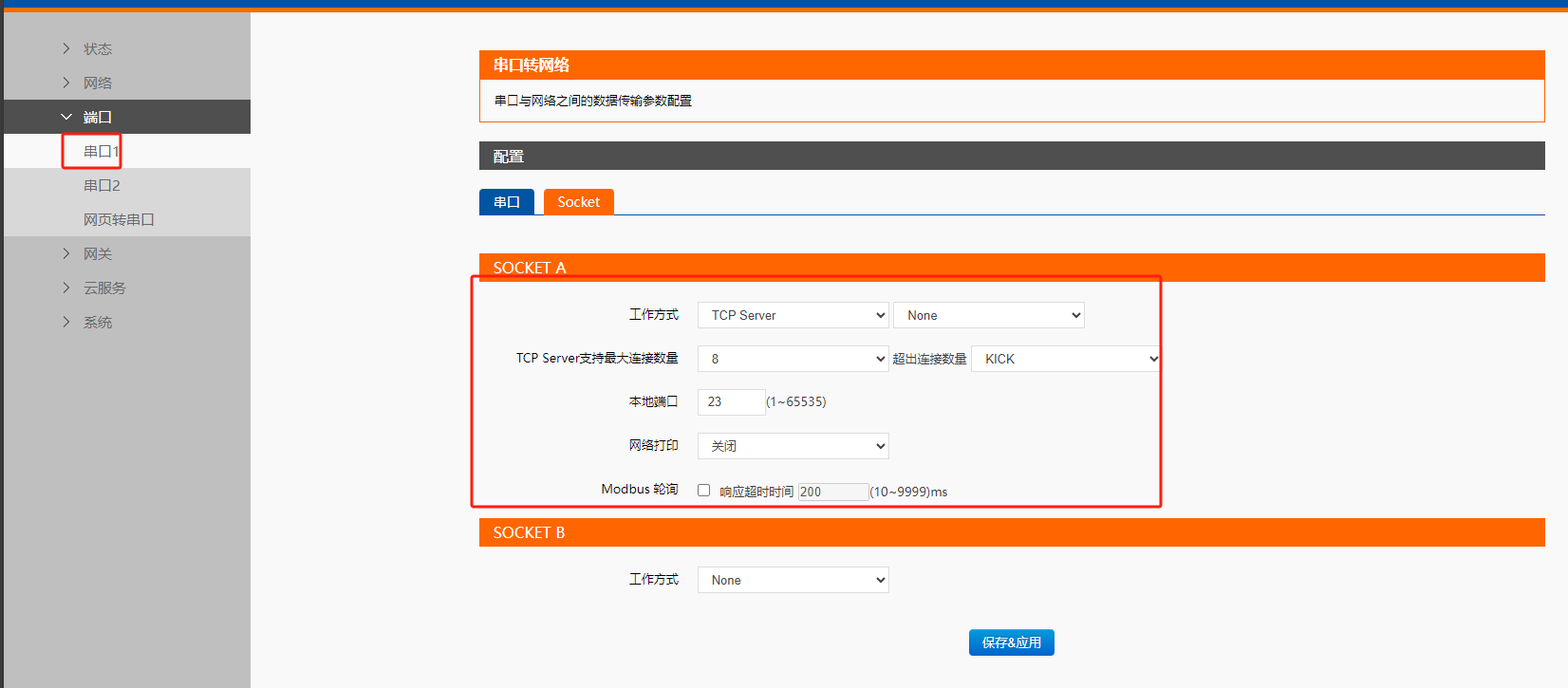Open the 串口1 page
This screenshot has height=688, width=1568.
[x=101, y=151]
